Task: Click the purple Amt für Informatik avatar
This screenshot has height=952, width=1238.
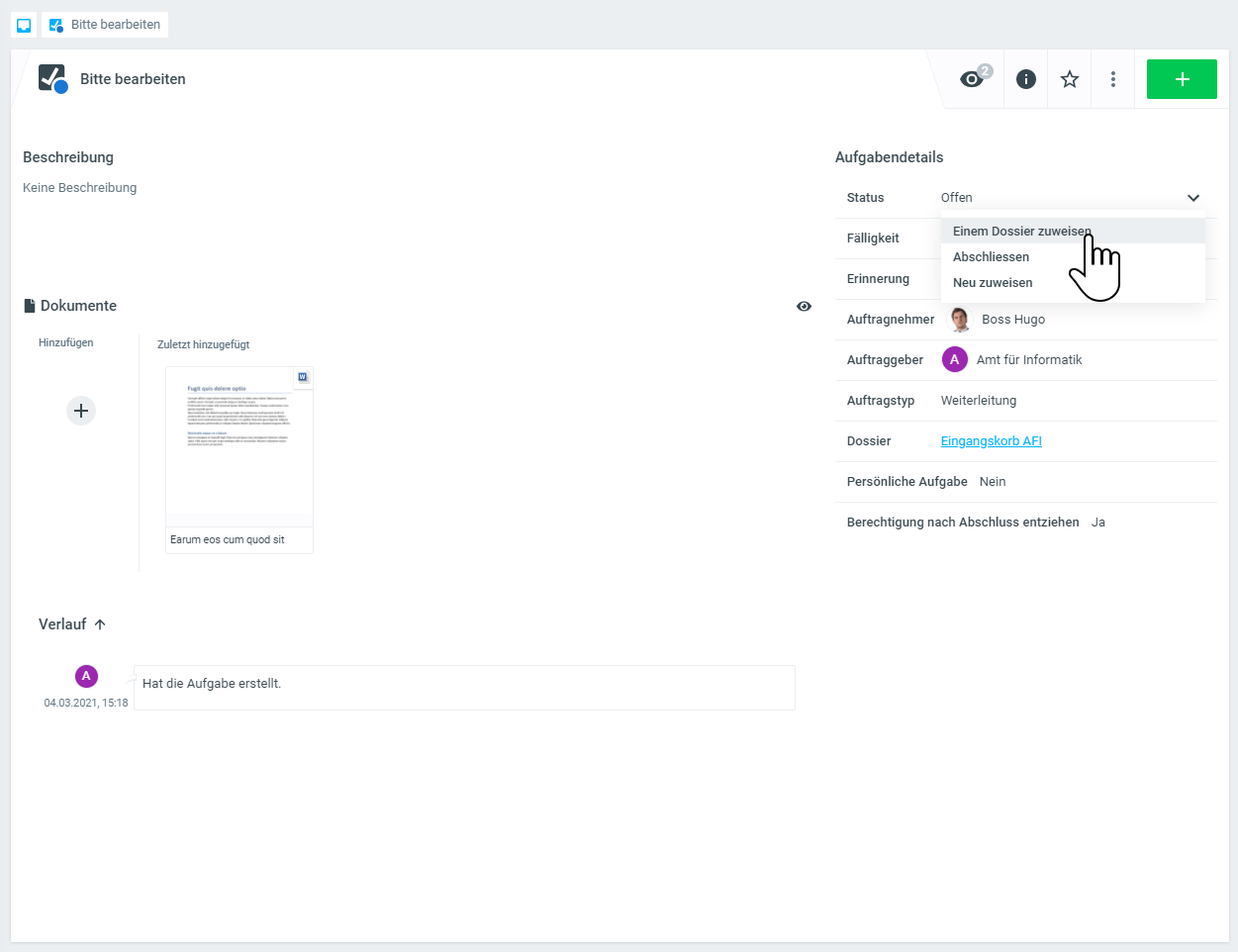Action: pos(954,360)
